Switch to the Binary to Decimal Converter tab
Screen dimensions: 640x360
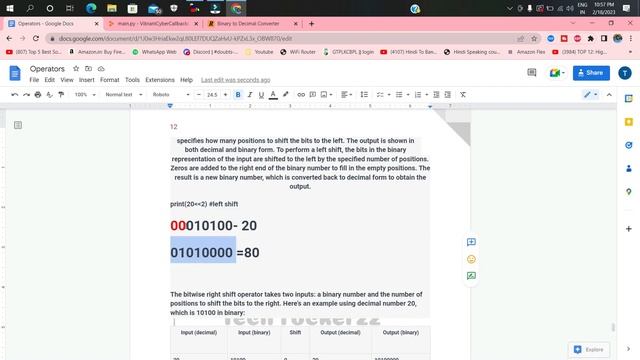point(248,24)
